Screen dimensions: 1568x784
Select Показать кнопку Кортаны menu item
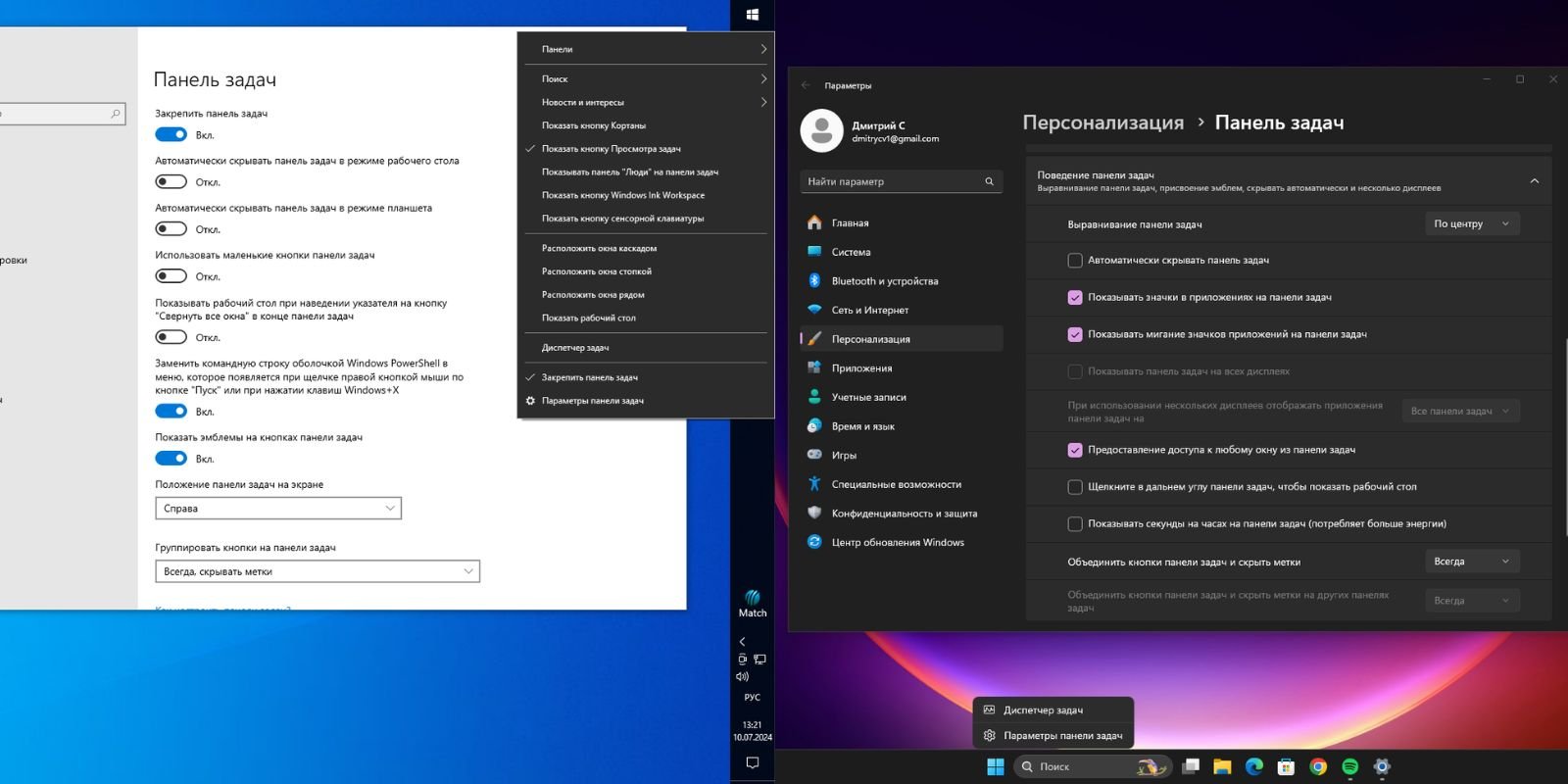point(646,125)
